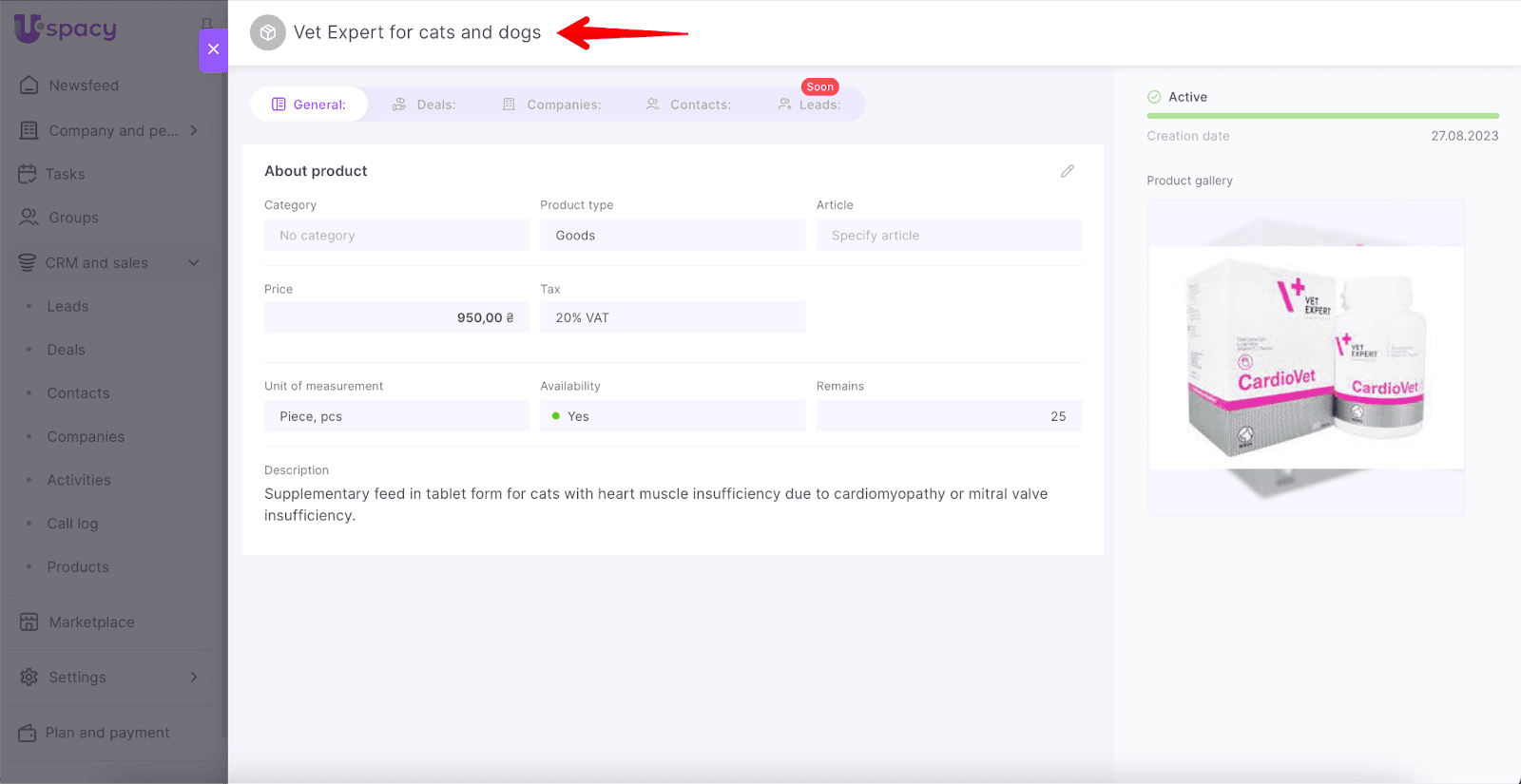Click the Settings gear icon

[x=29, y=678]
